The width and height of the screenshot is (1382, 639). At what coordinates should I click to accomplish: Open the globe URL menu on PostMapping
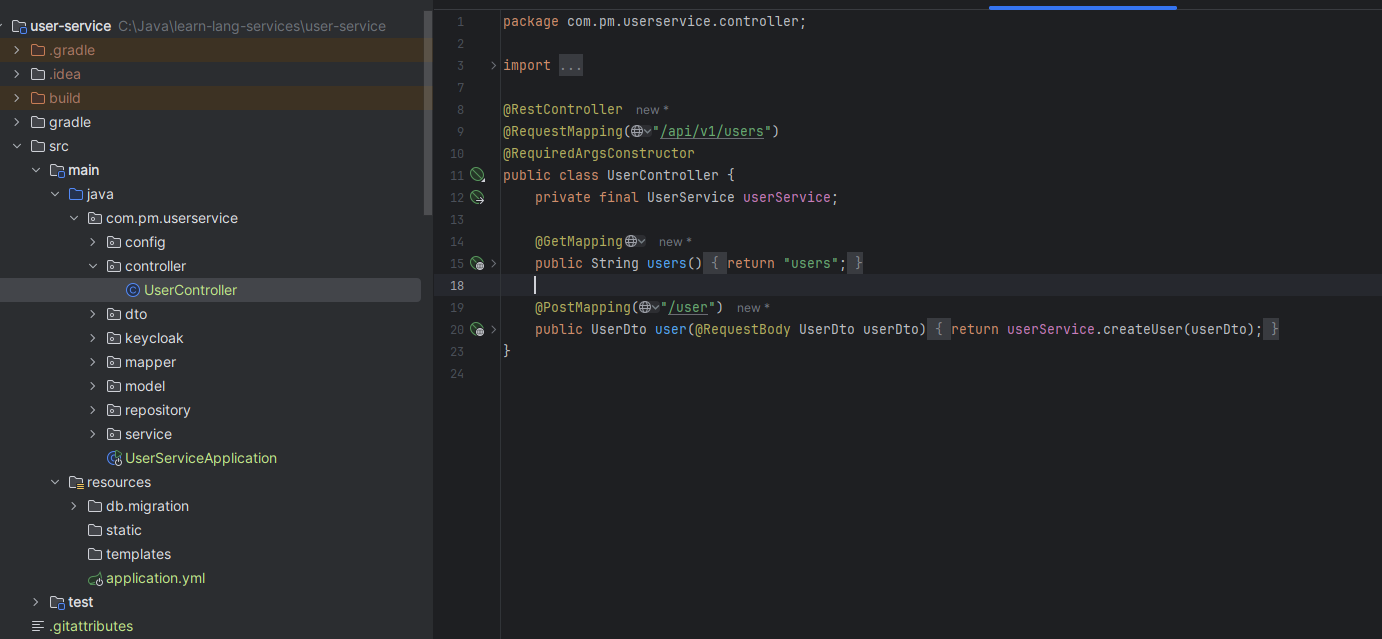tap(649, 307)
